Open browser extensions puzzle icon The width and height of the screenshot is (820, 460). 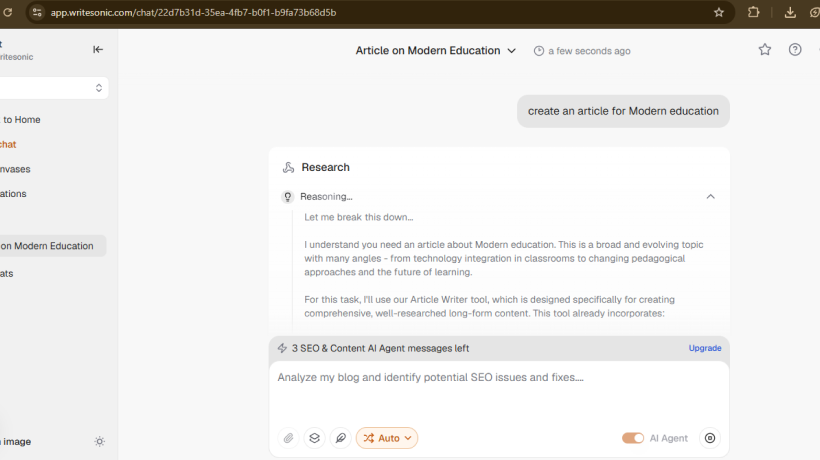coord(753,12)
